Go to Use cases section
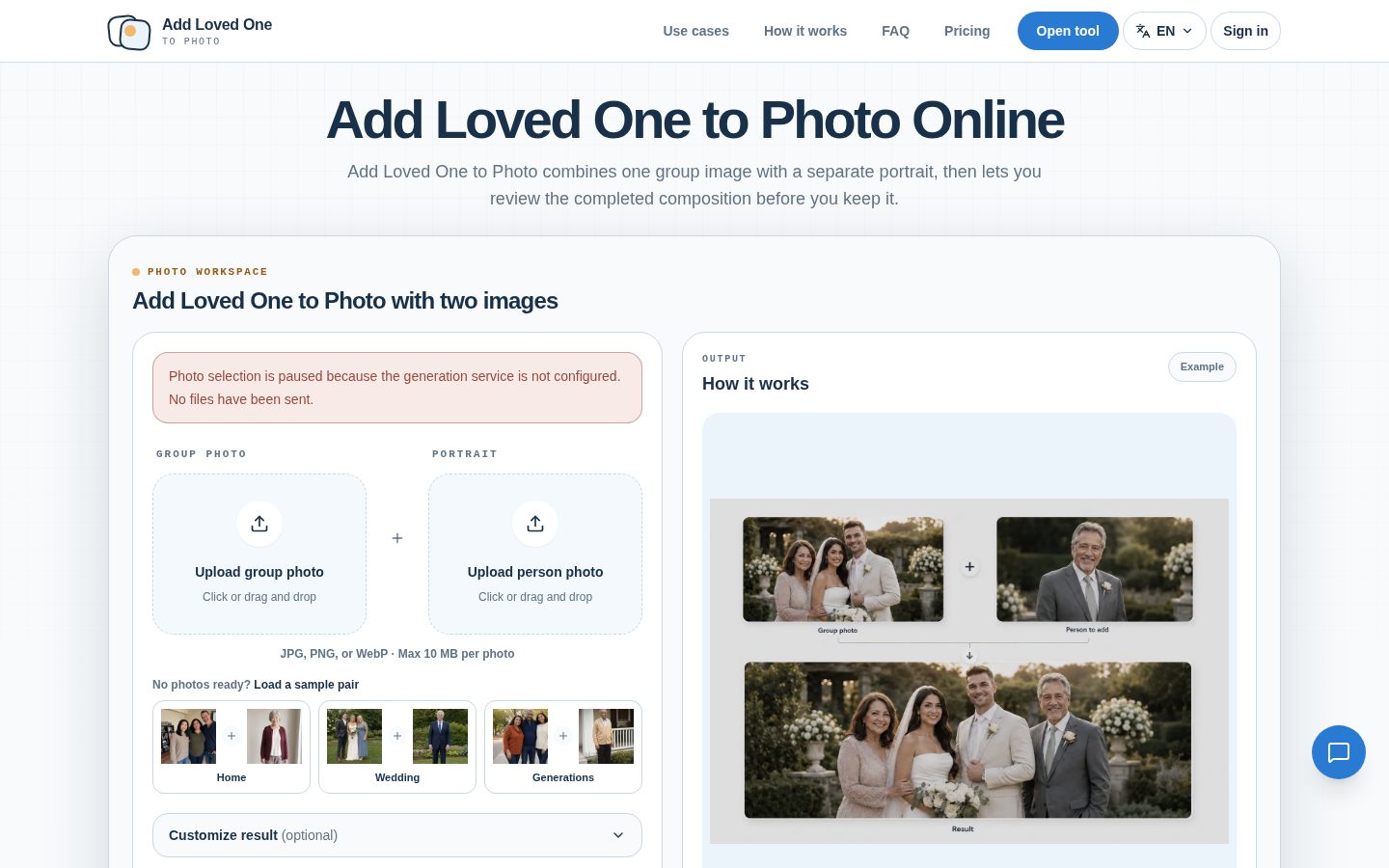Viewport: 1389px width, 868px height. [695, 31]
